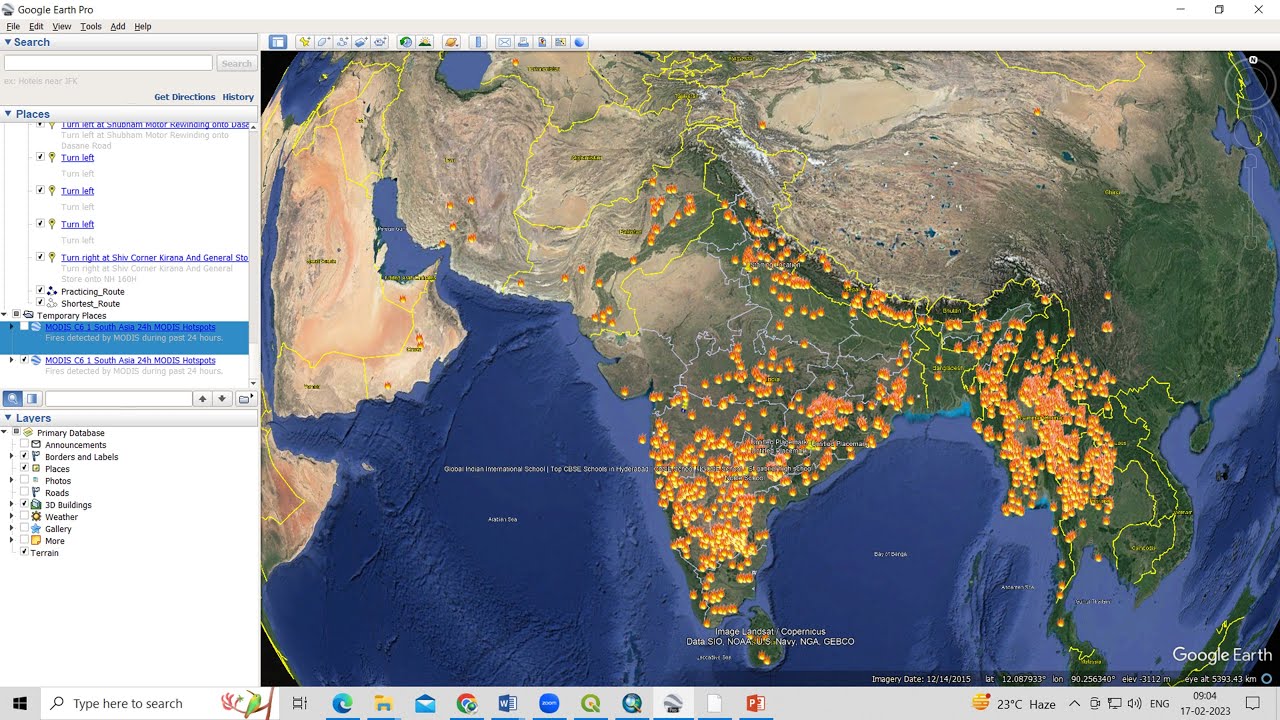Open the Help menu
Viewport: 1280px width, 720px height.
coord(143,26)
